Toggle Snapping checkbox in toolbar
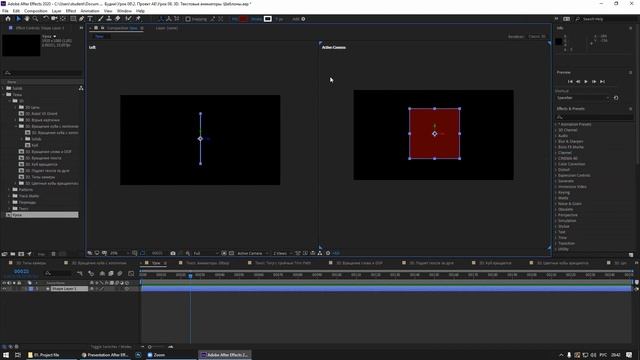 tap(188, 19)
